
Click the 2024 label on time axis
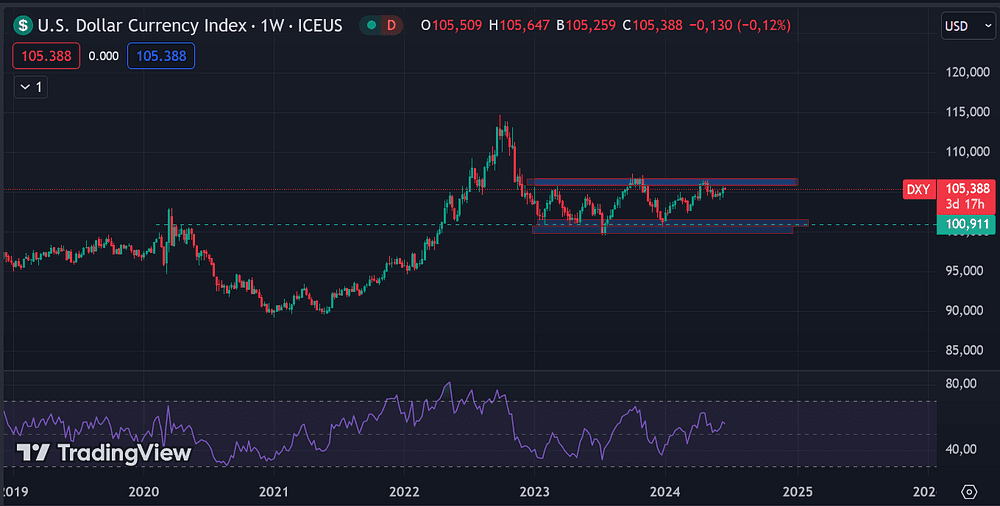pos(665,492)
